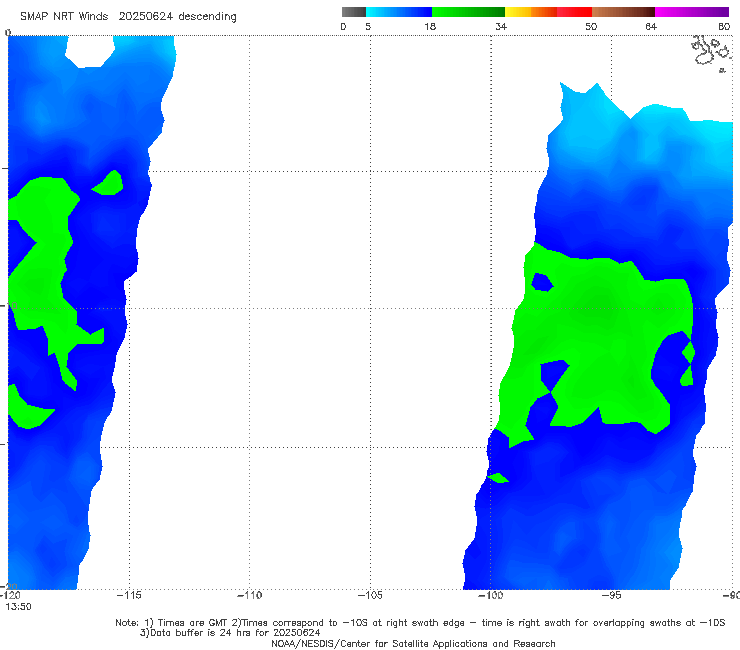Image resolution: width=740 pixels, height=650 pixels.
Task: Click the green 18-34 color bar segment
Action: click(x=468, y=12)
